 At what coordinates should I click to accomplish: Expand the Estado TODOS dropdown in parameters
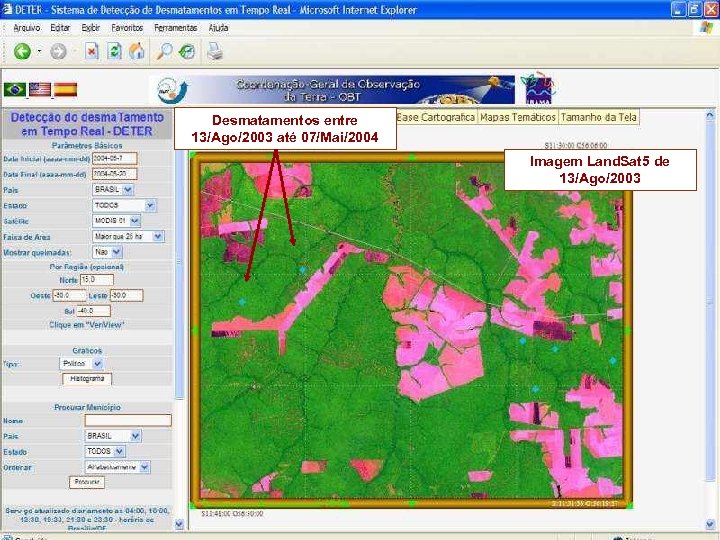coord(150,205)
